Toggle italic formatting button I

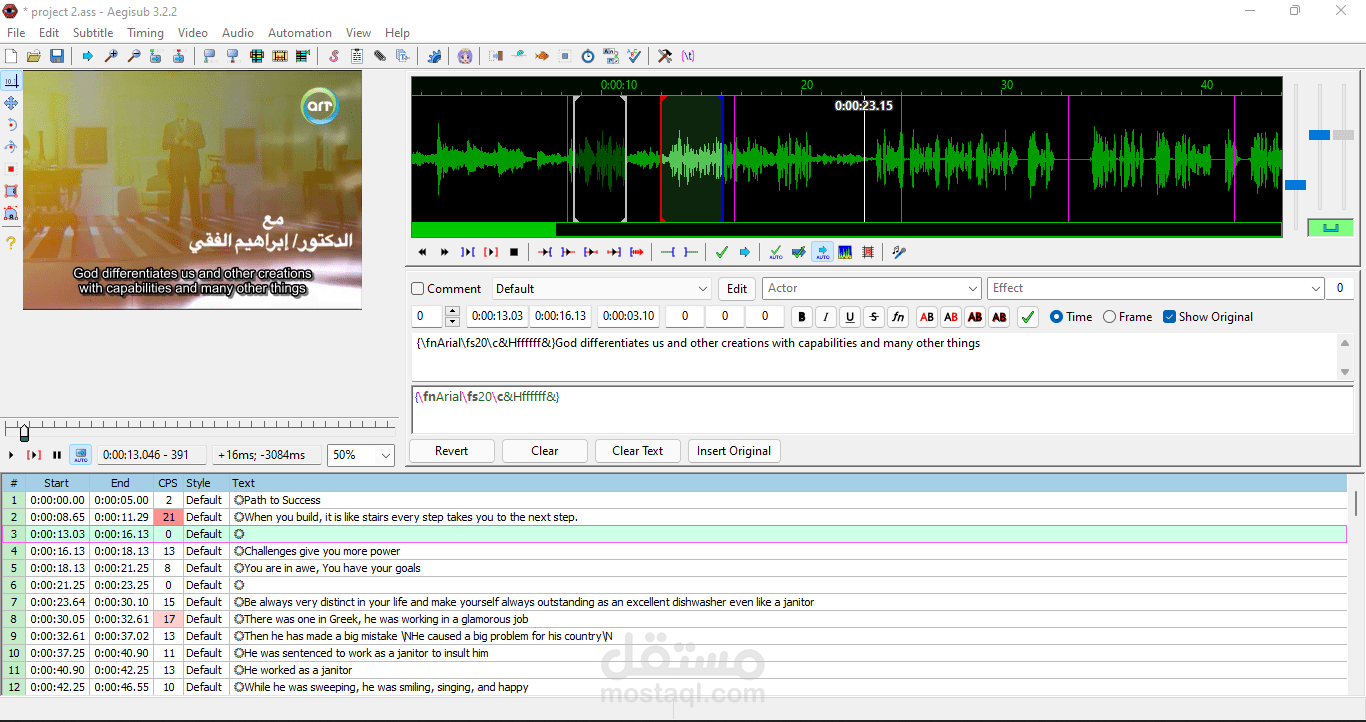(x=826, y=317)
